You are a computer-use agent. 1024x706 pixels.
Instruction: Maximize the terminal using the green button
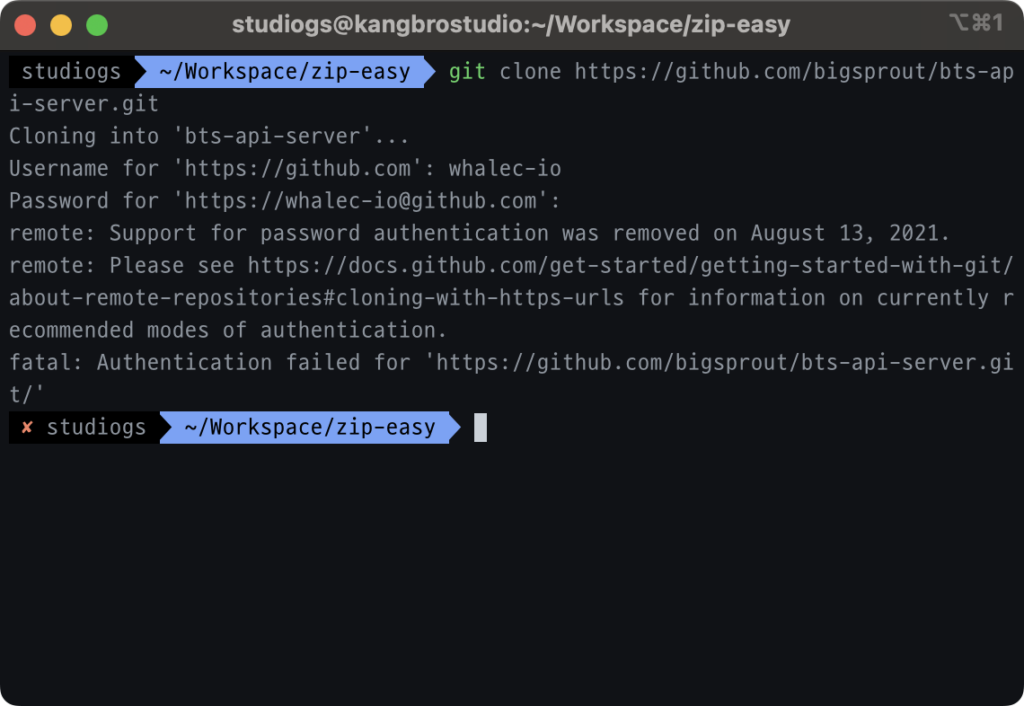pyautogui.click(x=97, y=25)
